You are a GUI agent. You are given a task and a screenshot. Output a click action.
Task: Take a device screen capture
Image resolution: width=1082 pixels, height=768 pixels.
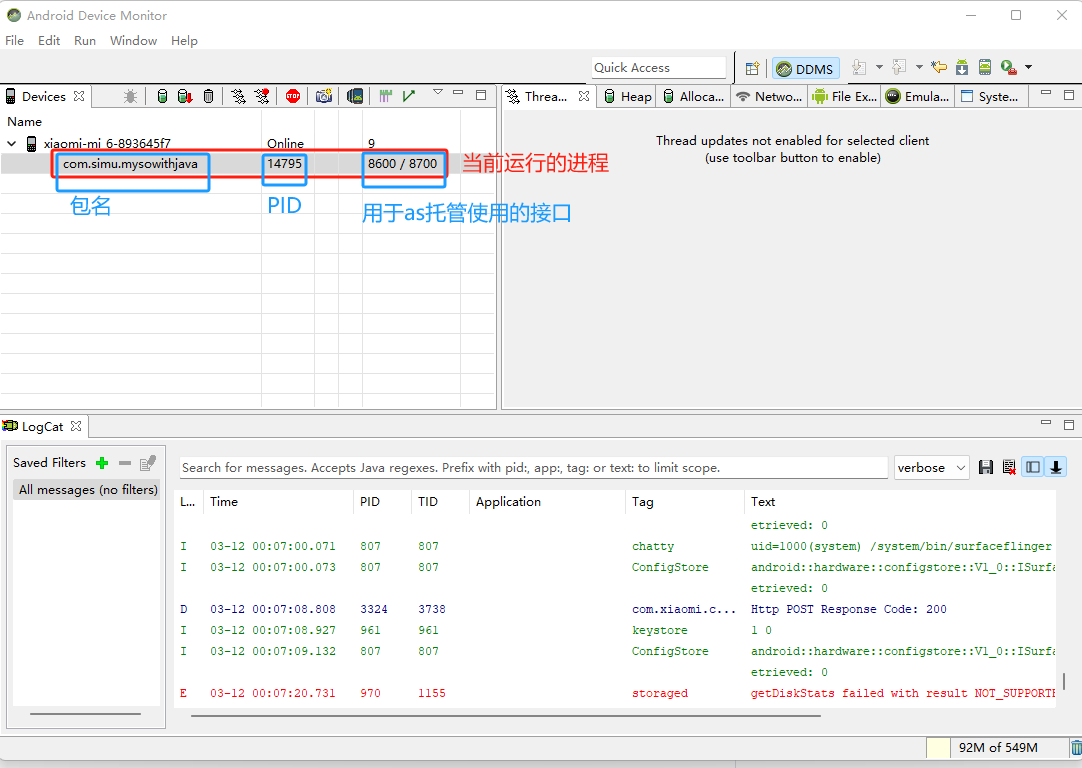pos(324,97)
